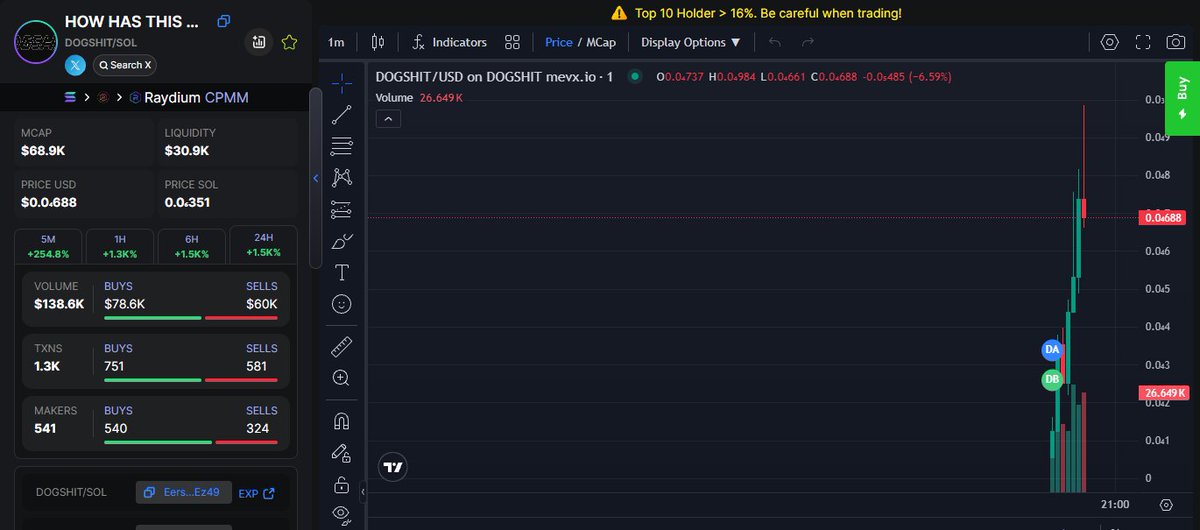This screenshot has width=1200, height=530.
Task: Select the ruler measure tool
Action: coord(341,347)
